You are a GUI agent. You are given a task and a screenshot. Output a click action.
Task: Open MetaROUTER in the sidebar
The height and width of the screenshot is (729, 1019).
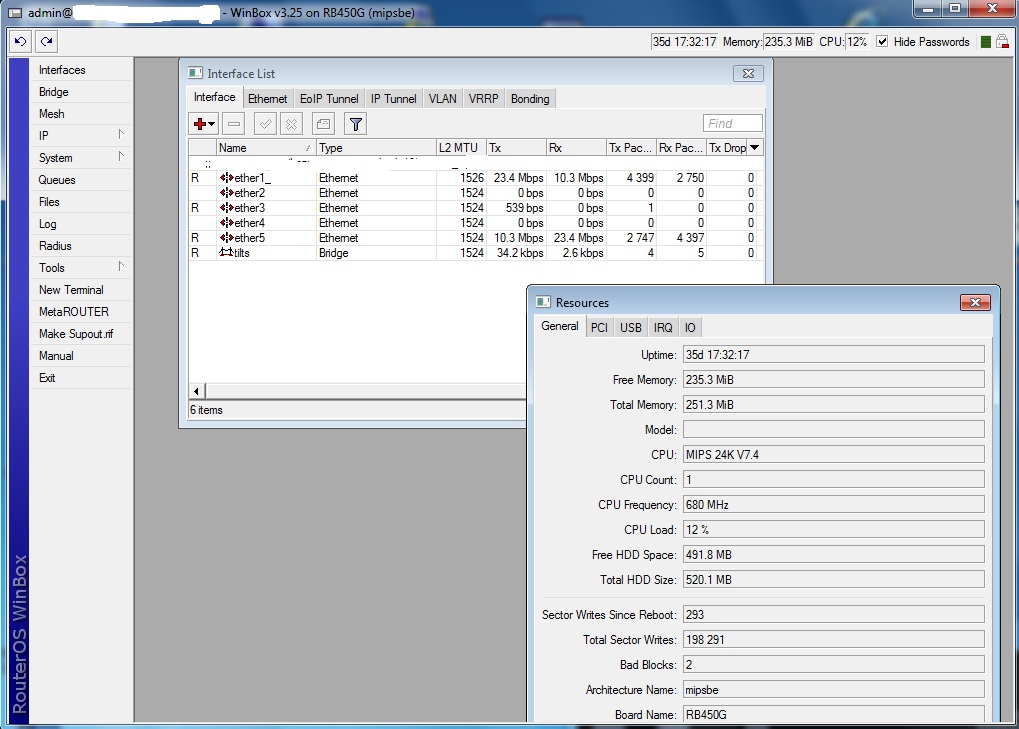(81, 312)
